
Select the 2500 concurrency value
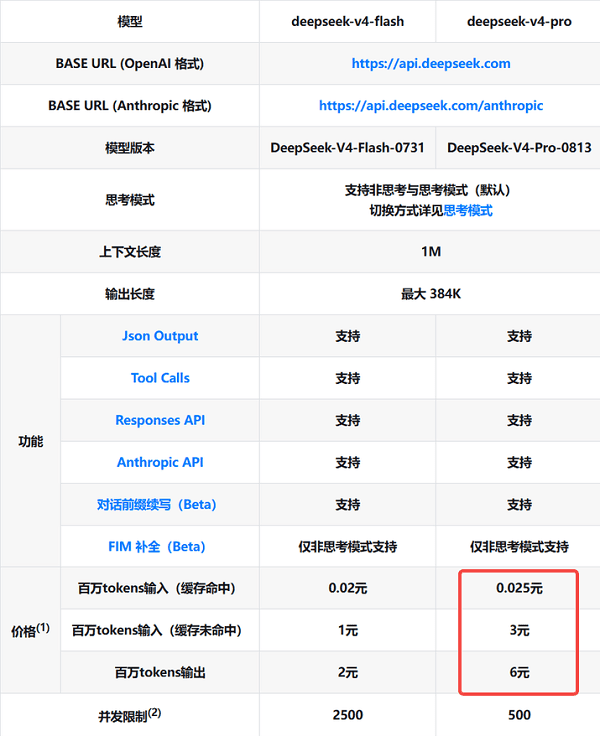(x=347, y=715)
